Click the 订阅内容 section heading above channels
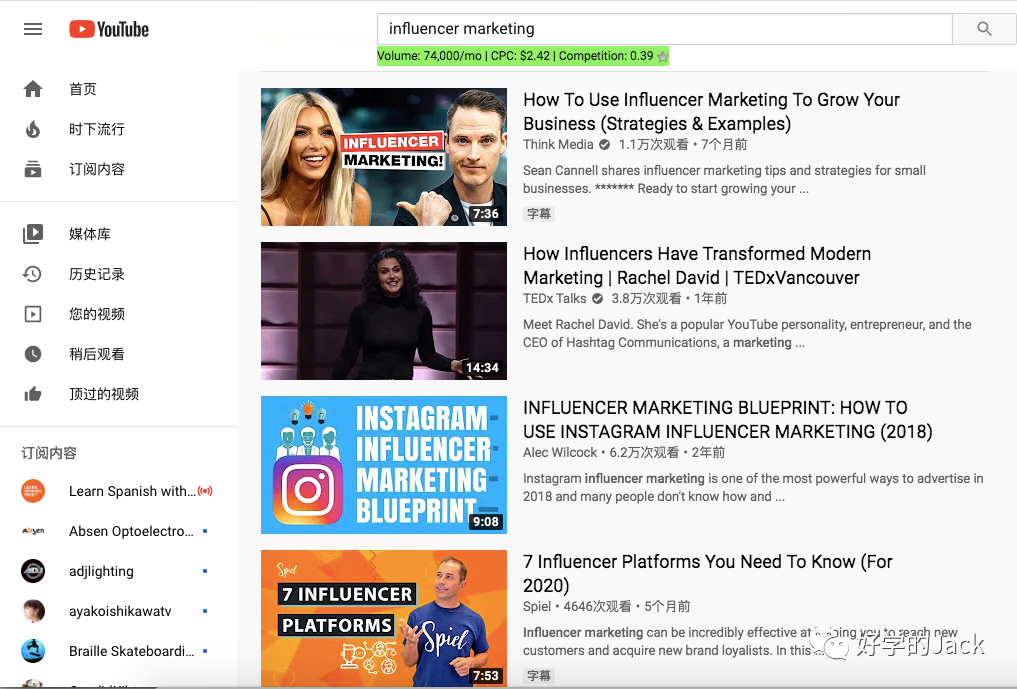Screen dimensions: 1017x689 pyautogui.click(x=49, y=453)
